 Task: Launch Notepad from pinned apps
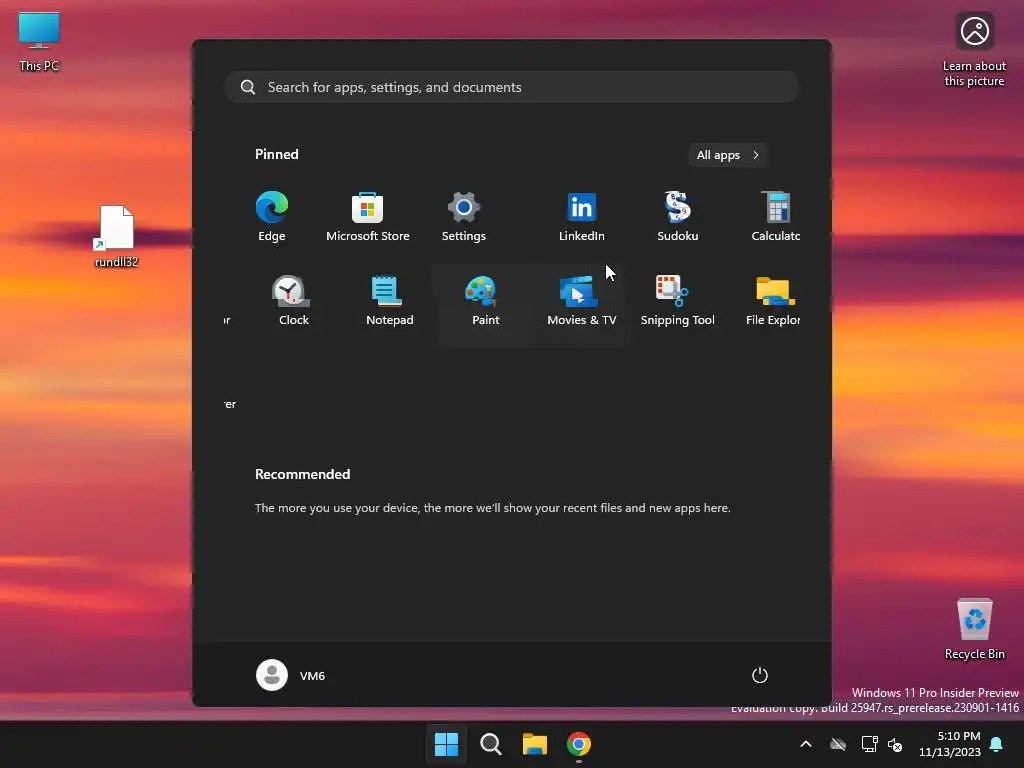pos(389,300)
